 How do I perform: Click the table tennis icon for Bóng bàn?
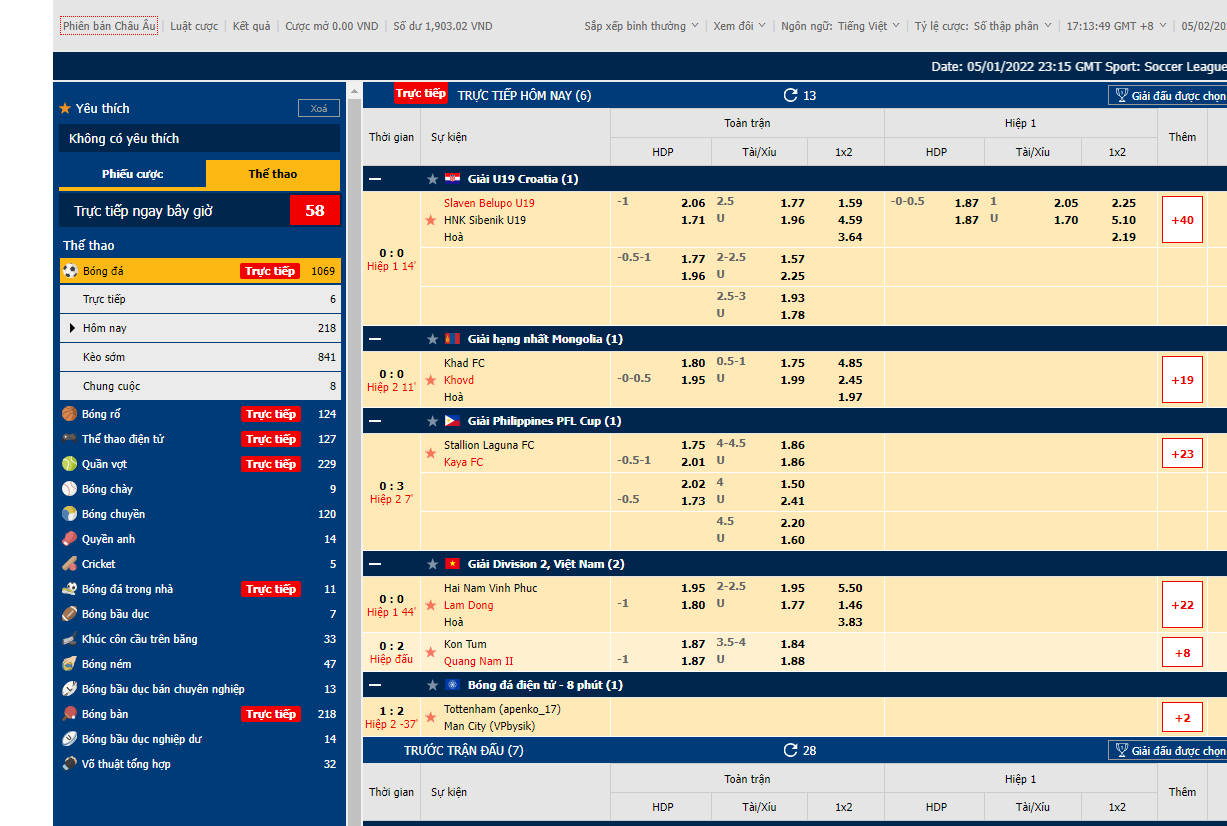69,714
